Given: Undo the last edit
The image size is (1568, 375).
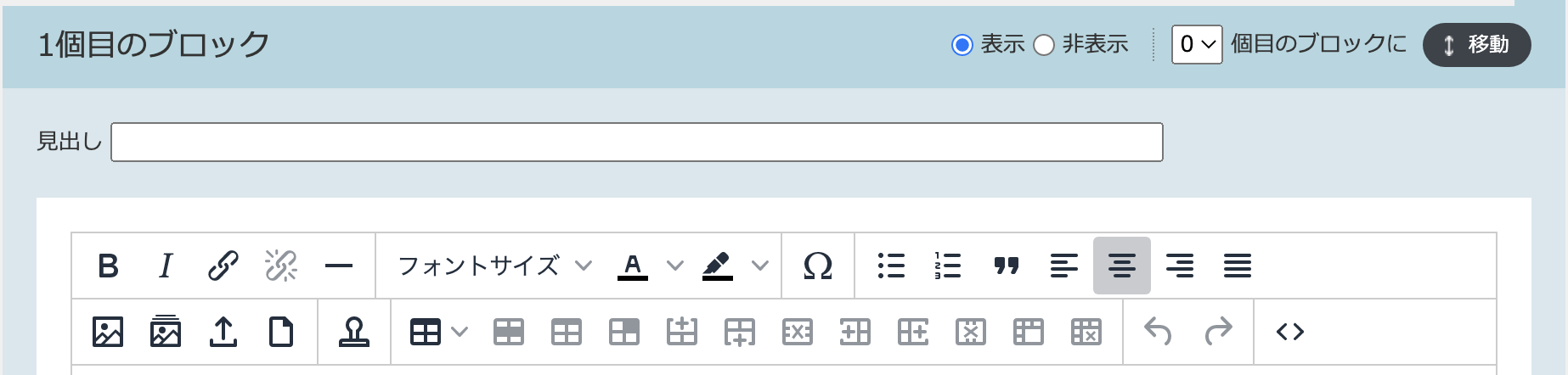Looking at the screenshot, I should click(x=1158, y=332).
